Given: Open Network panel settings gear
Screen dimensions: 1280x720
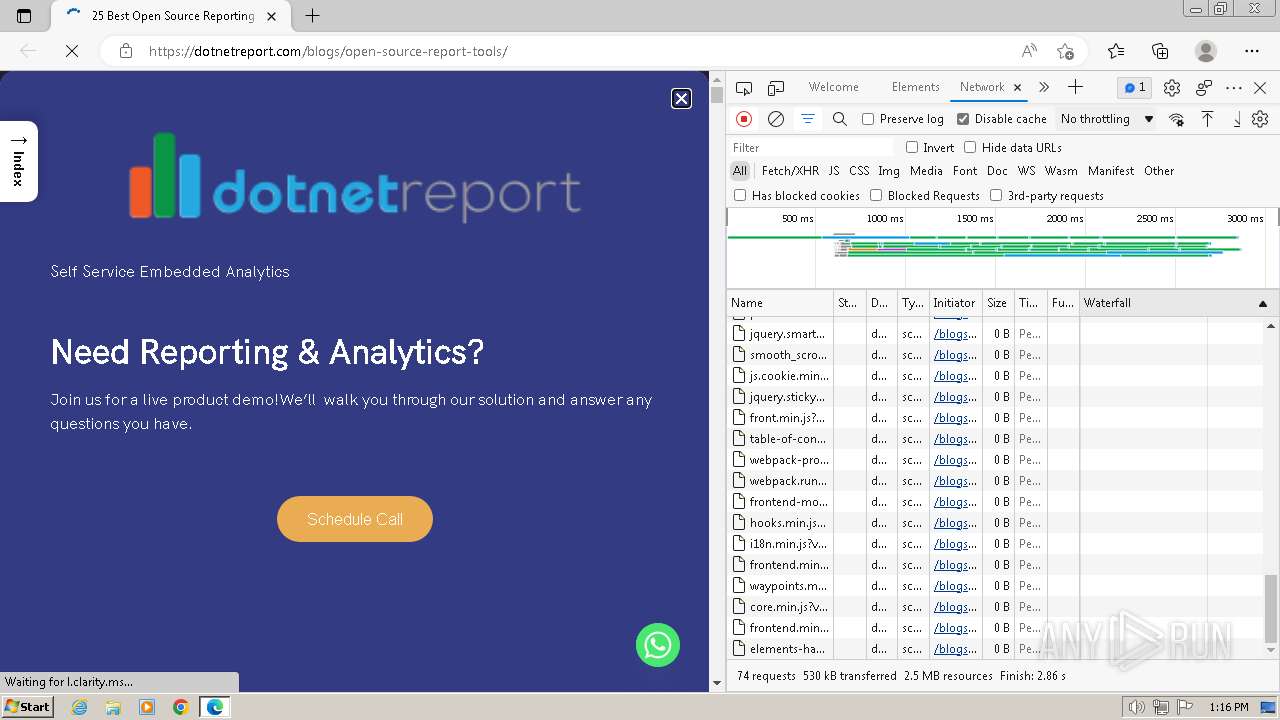Looking at the screenshot, I should click(x=1260, y=119).
